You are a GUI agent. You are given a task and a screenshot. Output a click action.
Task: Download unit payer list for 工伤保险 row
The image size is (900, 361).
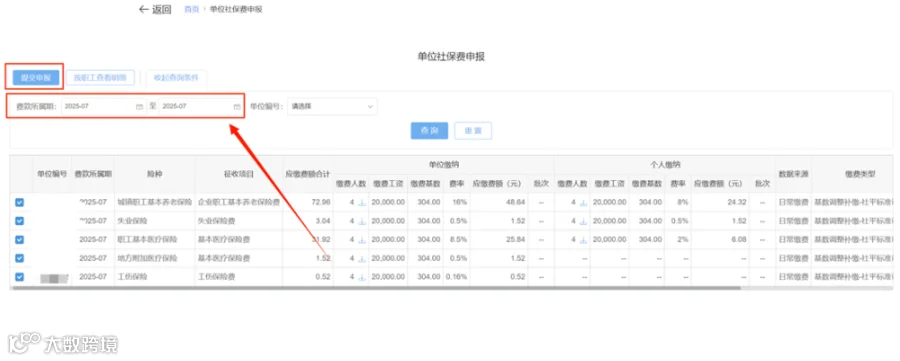coord(362,277)
